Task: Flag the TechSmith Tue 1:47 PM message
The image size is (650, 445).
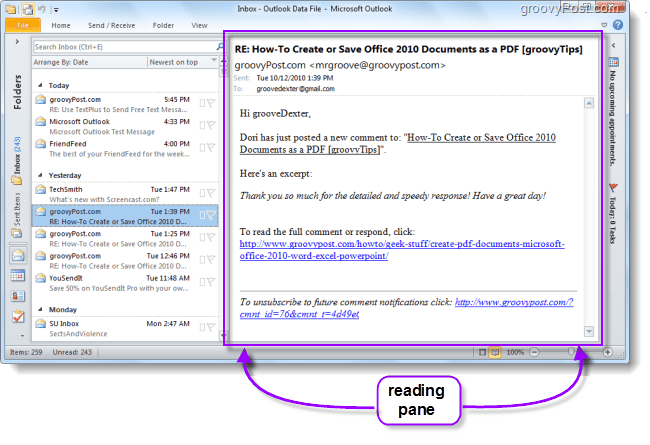Action: pyautogui.click(x=211, y=193)
